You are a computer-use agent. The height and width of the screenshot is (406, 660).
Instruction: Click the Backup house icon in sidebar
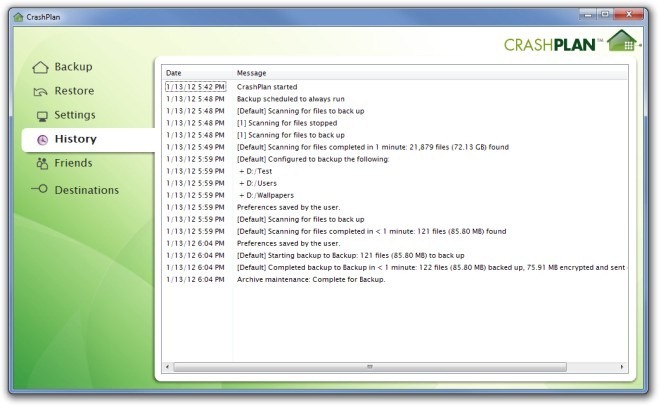pyautogui.click(x=40, y=67)
